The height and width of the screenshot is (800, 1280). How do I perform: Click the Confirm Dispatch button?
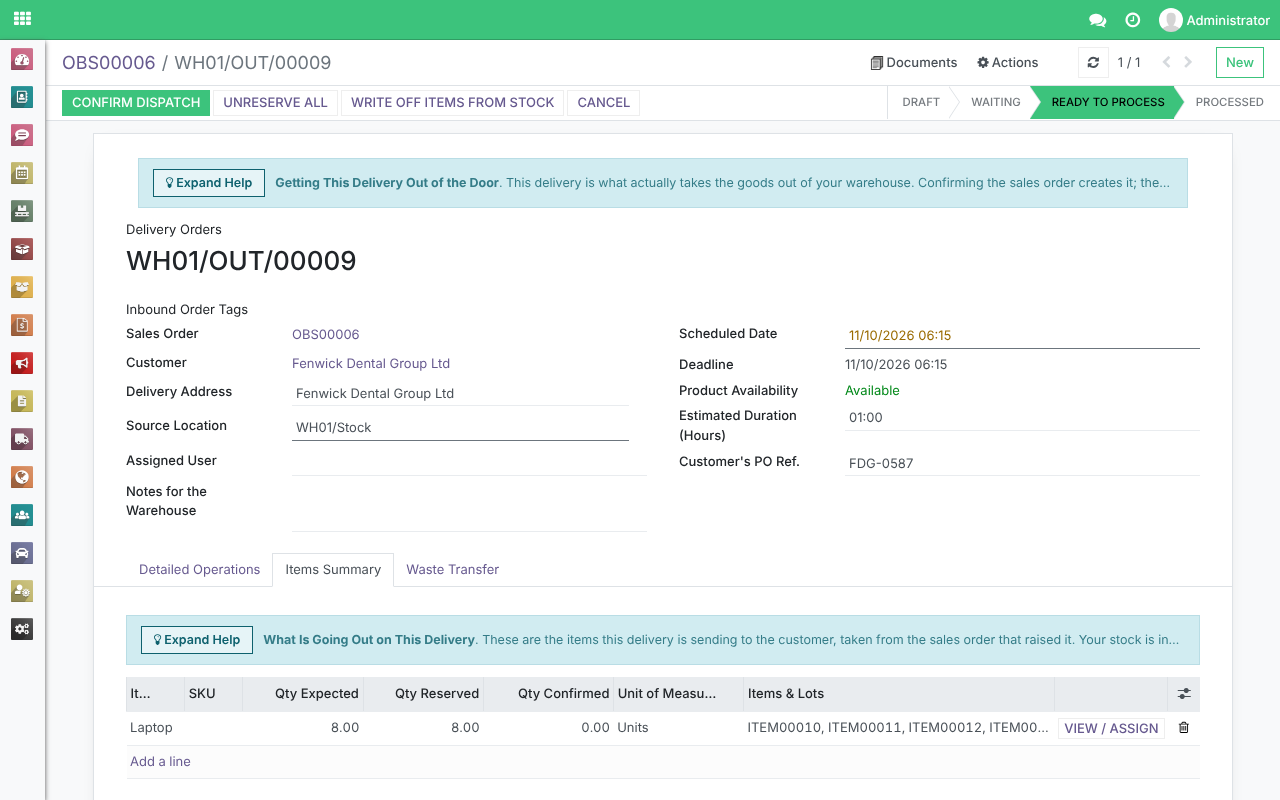point(136,102)
